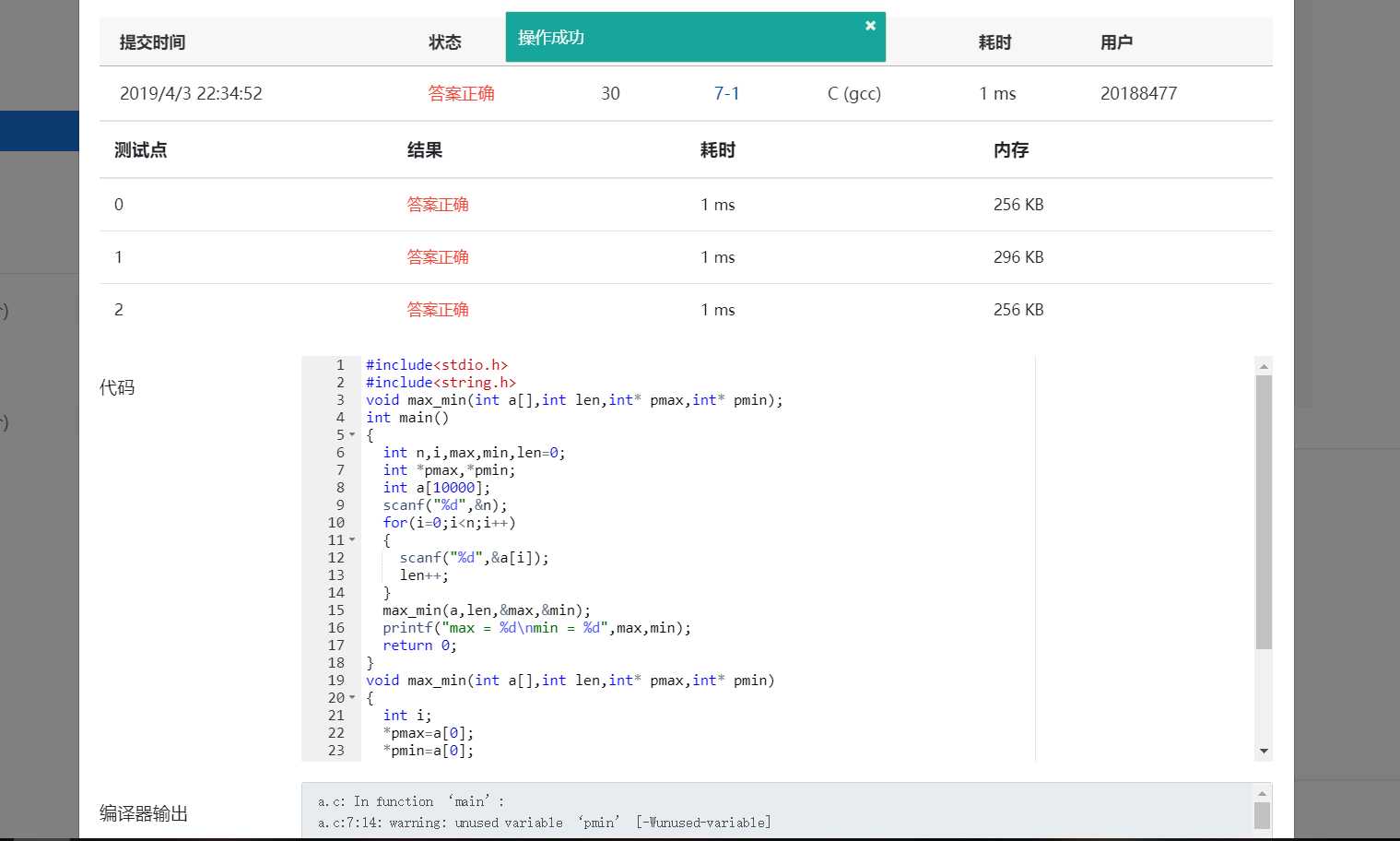This screenshot has height=841, width=1400.
Task: Click memory value 296 KB
Action: pos(1018,257)
